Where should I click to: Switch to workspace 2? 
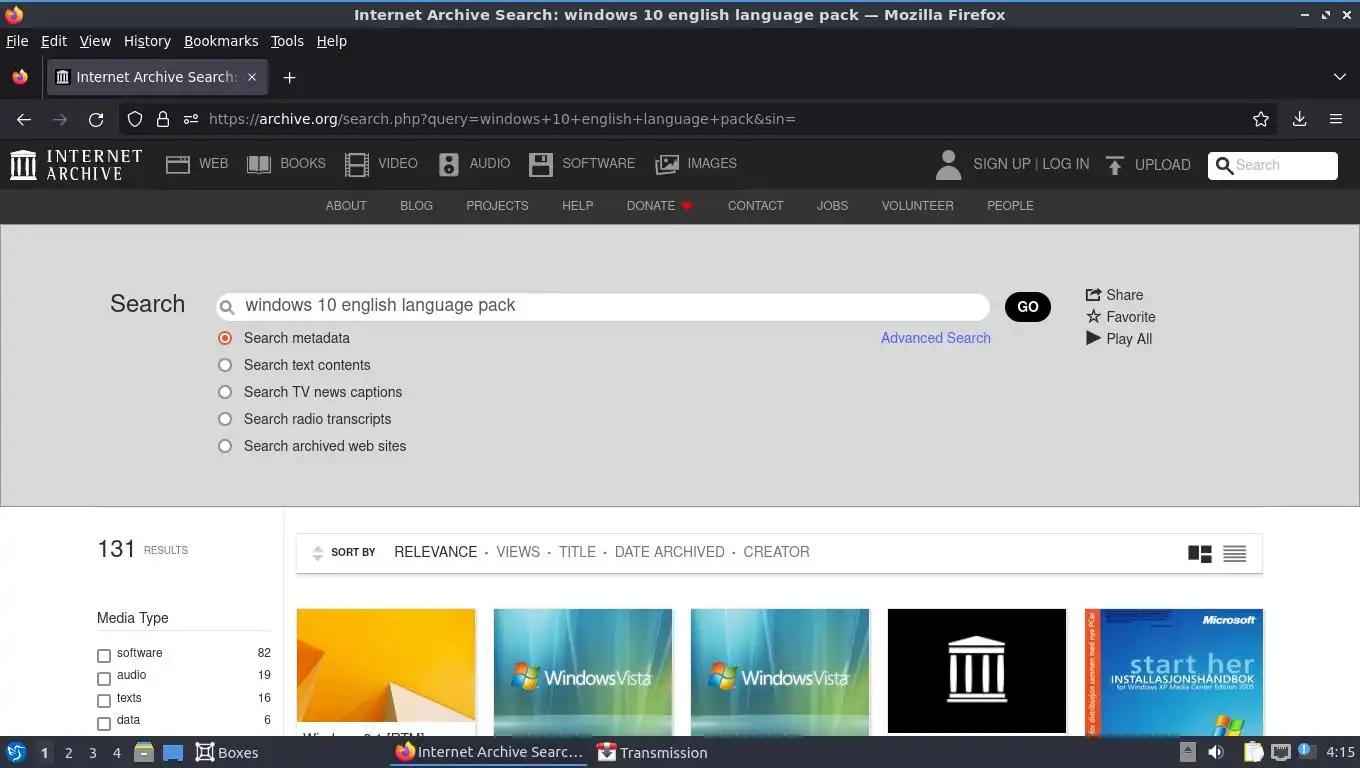69,753
